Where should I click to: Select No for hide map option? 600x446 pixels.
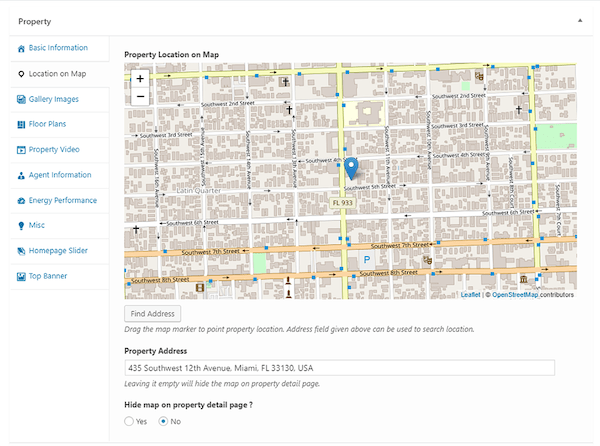(163, 421)
